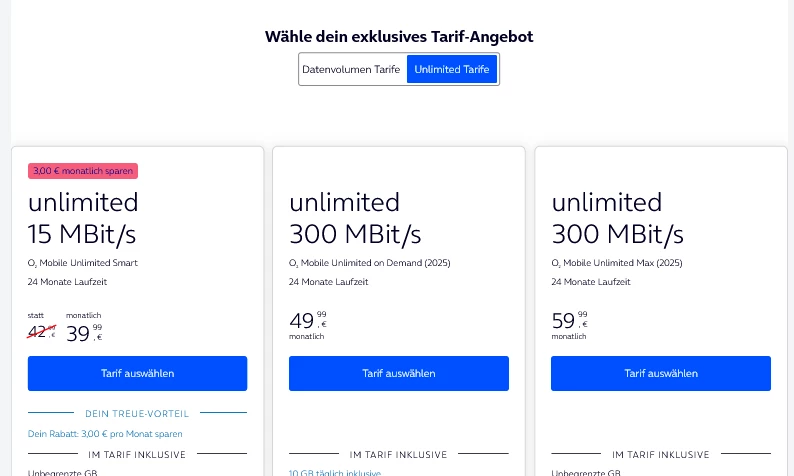The height and width of the screenshot is (476, 794).
Task: Choose the unlimited 15 MBit/s tariff button
Action: pyautogui.click(x=137, y=373)
